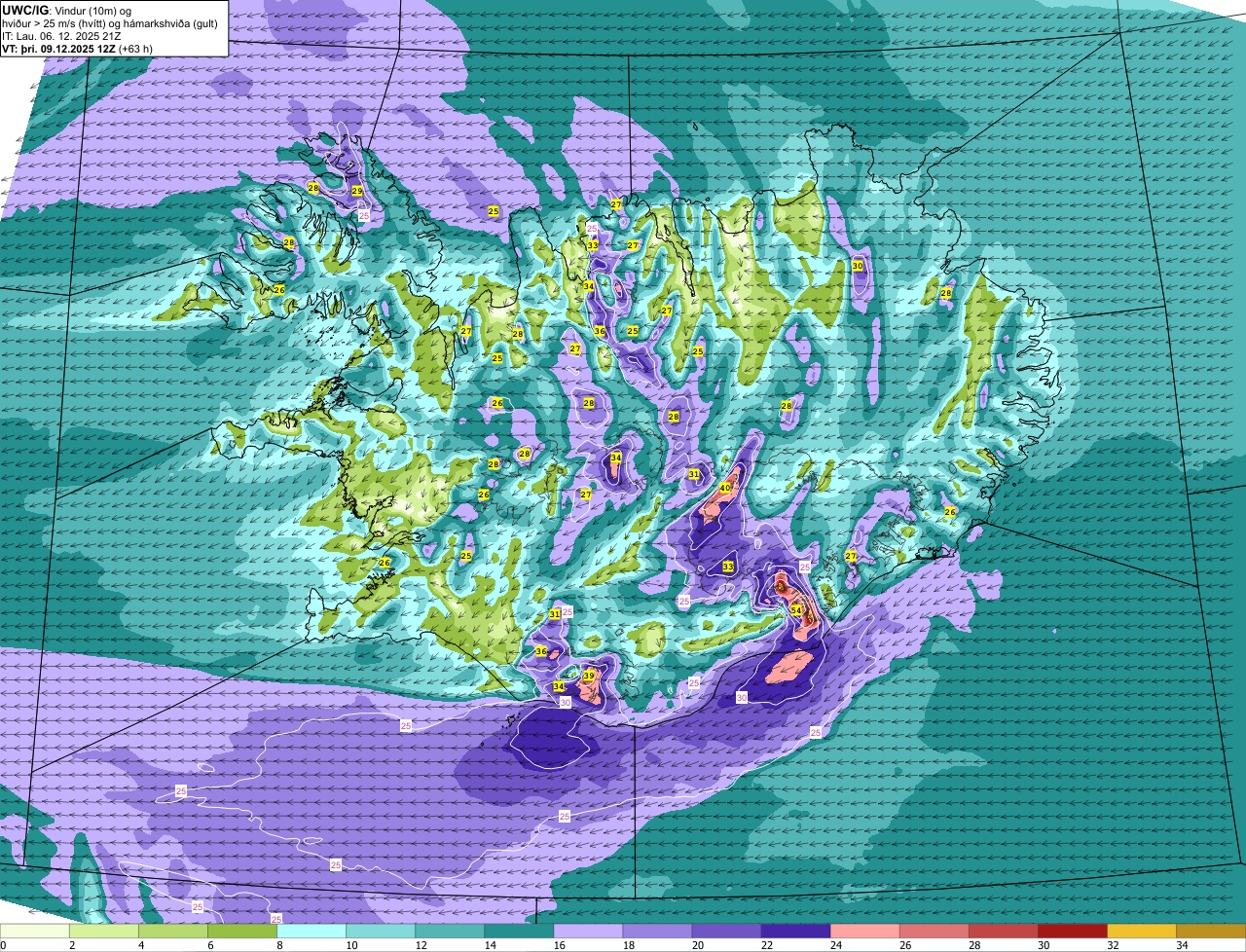
Task: Click the yellow '30' gust label in the northeast
Action: pos(858,266)
